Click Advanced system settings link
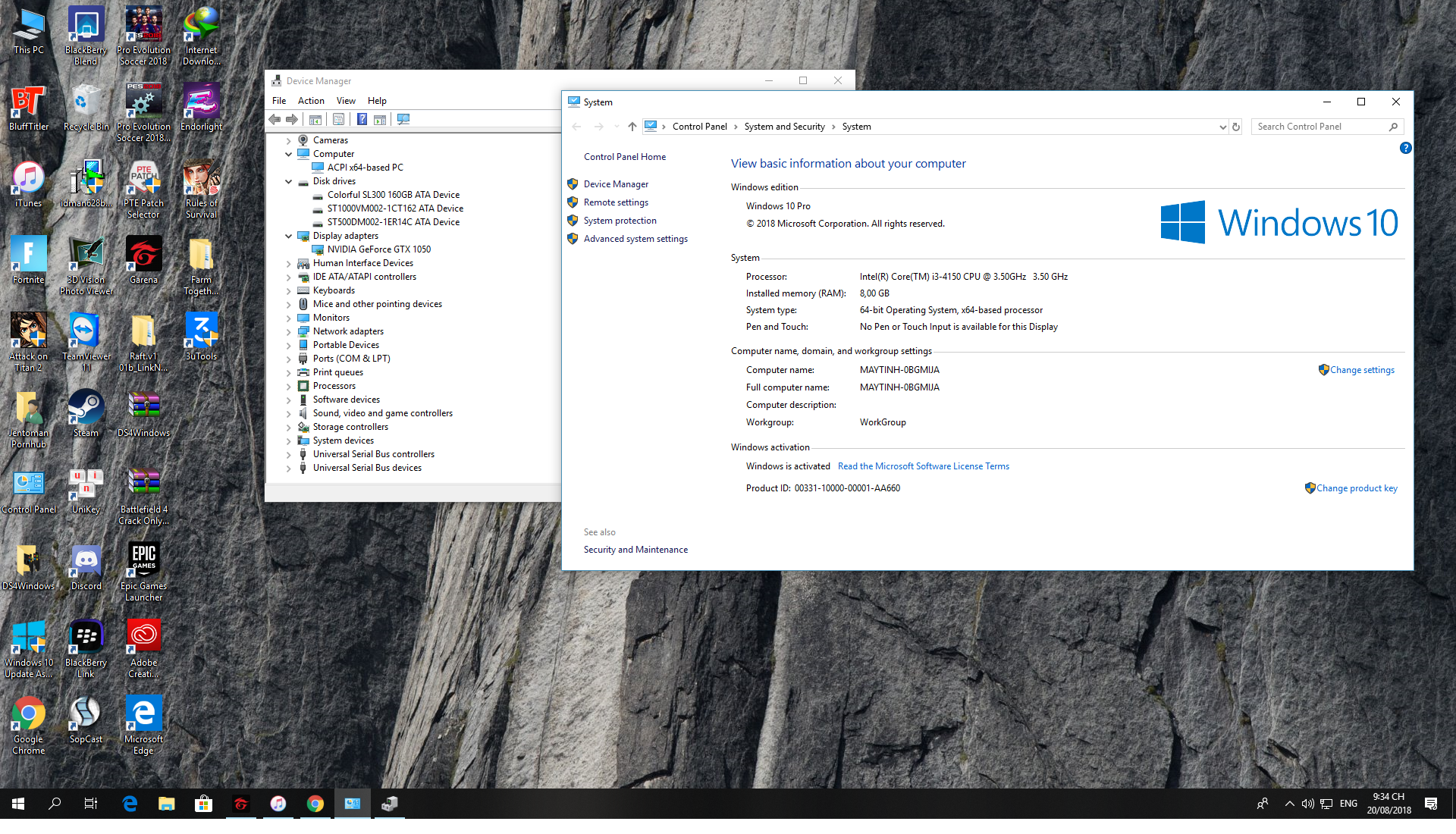The height and width of the screenshot is (834, 1456). click(x=635, y=239)
